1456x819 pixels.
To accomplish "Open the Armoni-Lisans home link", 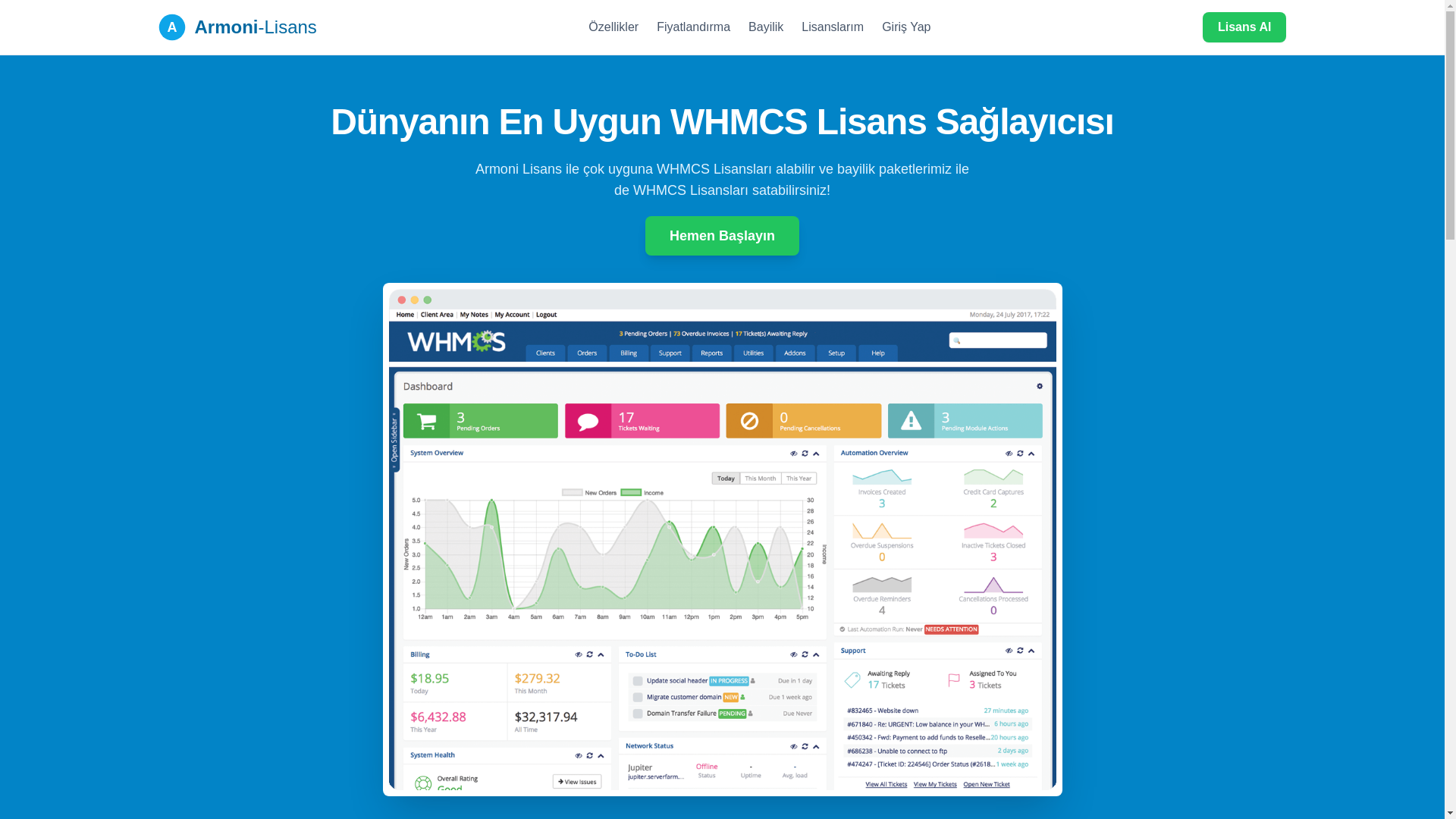I will pyautogui.click(x=238, y=27).
